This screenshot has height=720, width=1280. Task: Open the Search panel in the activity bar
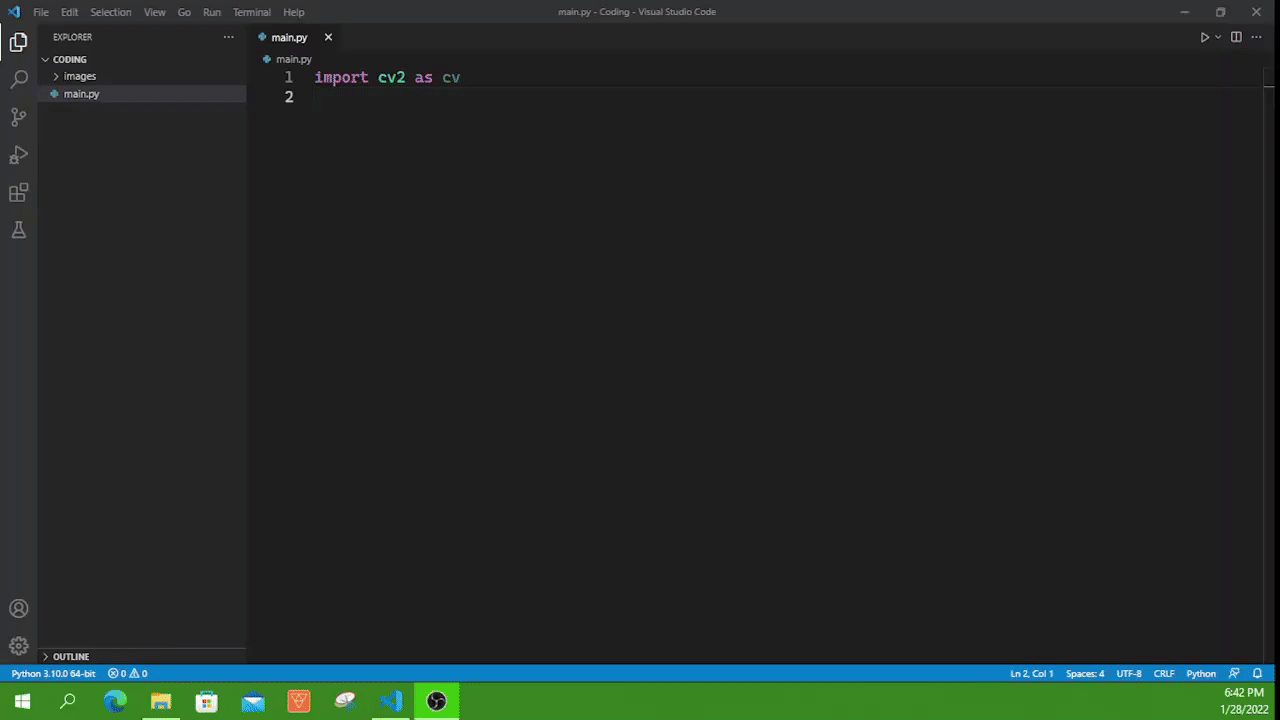(x=18, y=79)
